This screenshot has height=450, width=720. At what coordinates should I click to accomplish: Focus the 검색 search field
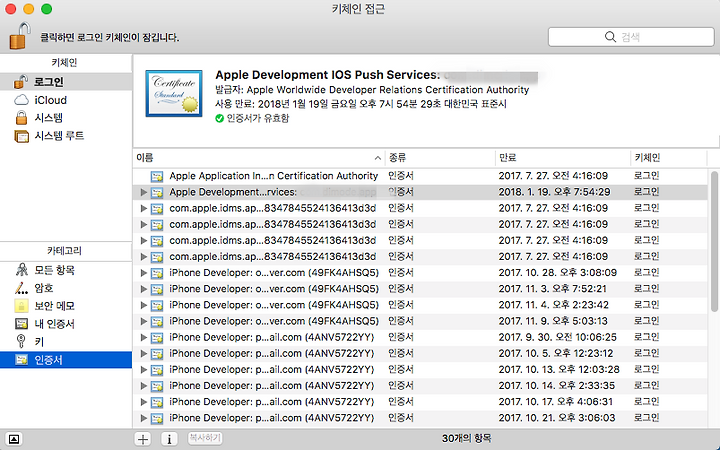pyautogui.click(x=631, y=37)
